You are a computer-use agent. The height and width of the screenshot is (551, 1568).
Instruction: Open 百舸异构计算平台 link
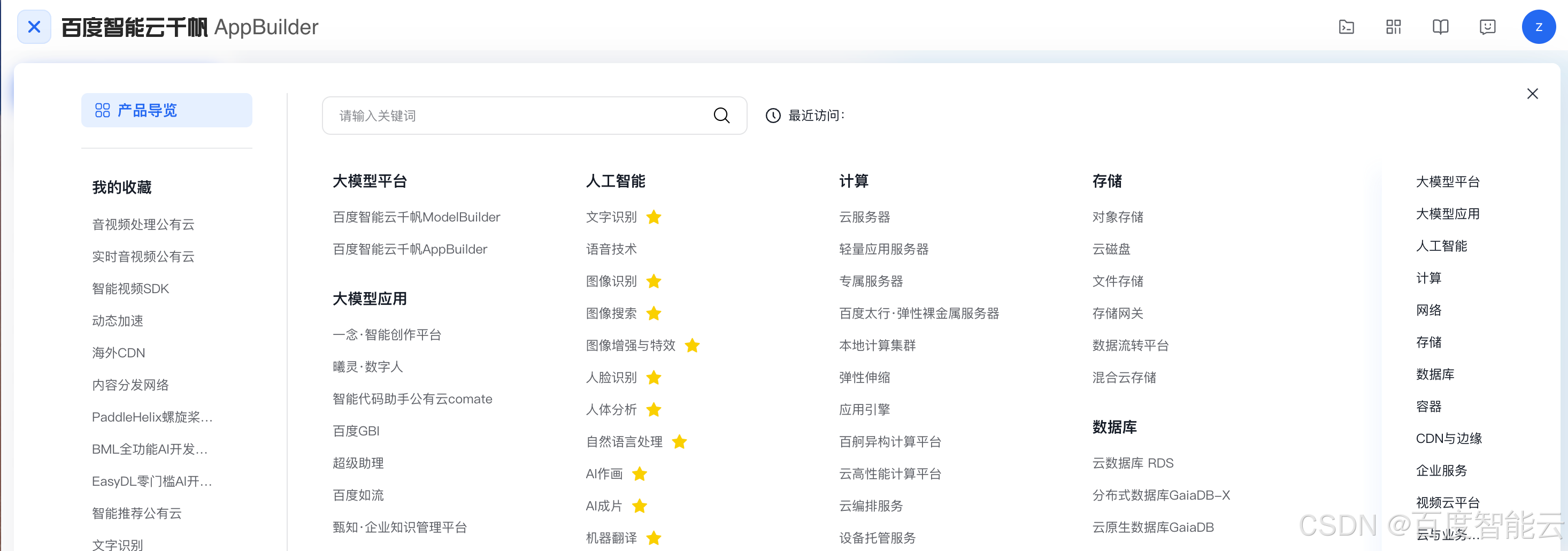pos(890,441)
